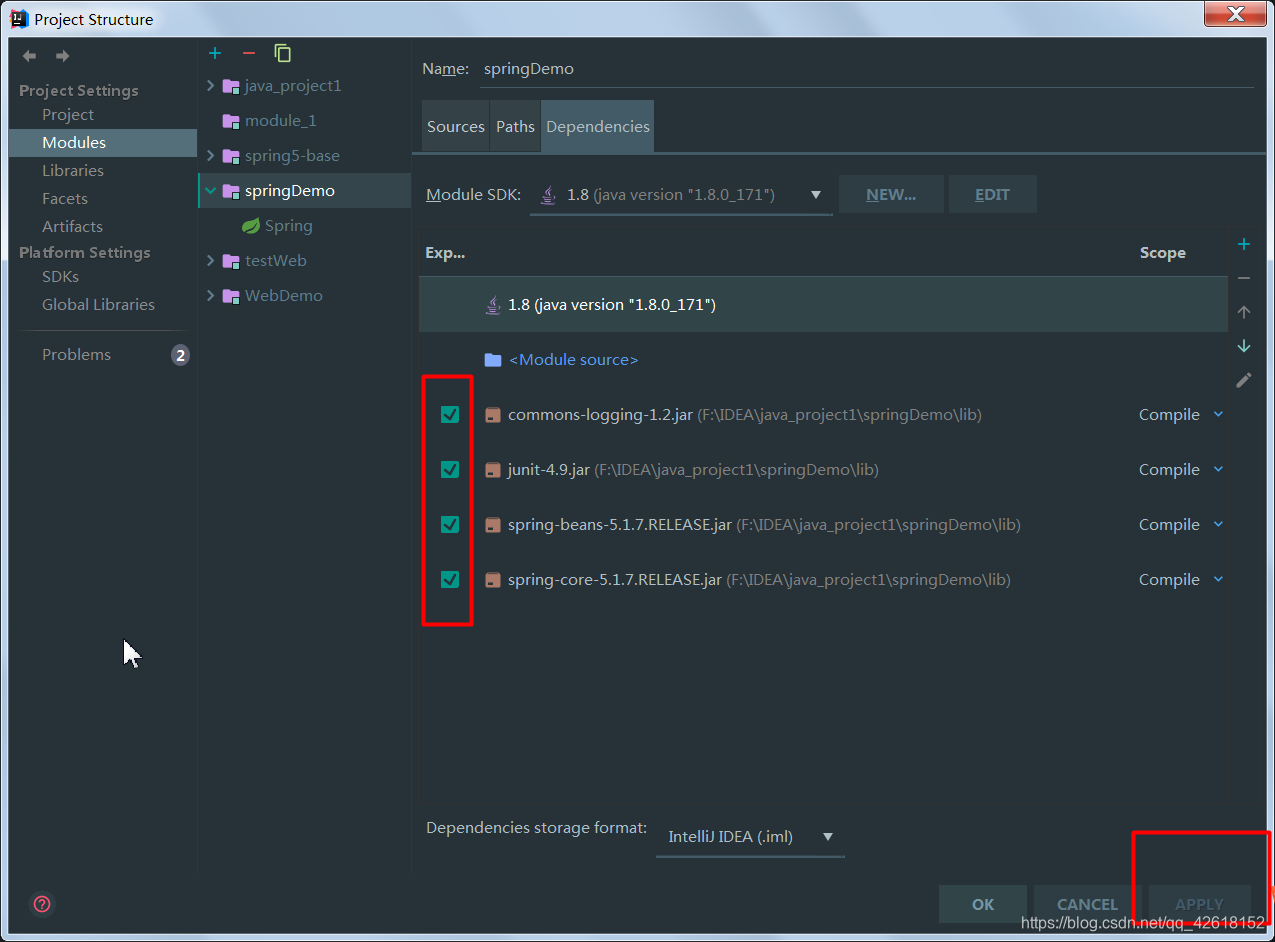1275x942 pixels.
Task: Select the Spring facet under springDemo
Action: point(289,226)
